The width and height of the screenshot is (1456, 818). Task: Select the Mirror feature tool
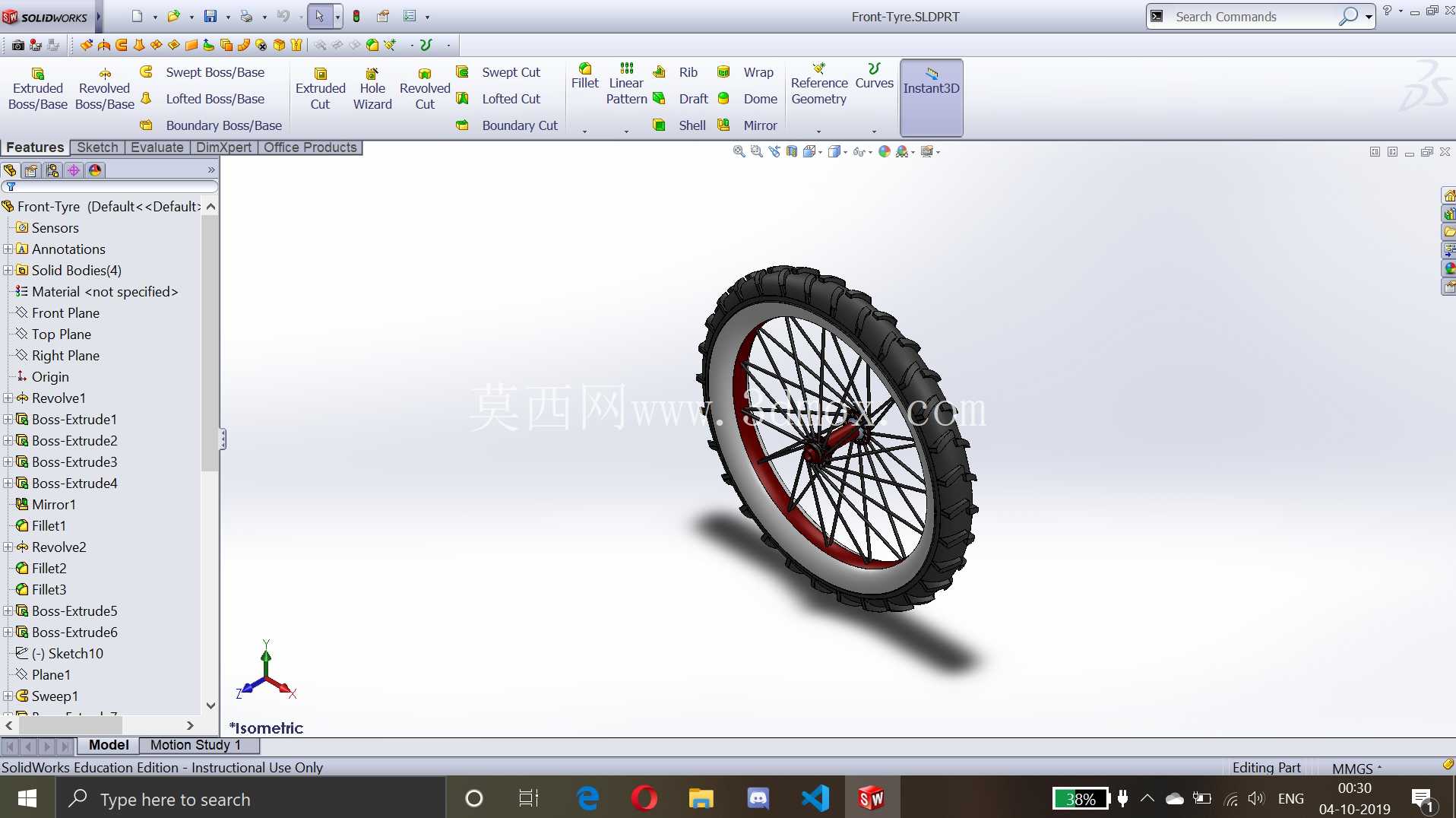coord(748,125)
